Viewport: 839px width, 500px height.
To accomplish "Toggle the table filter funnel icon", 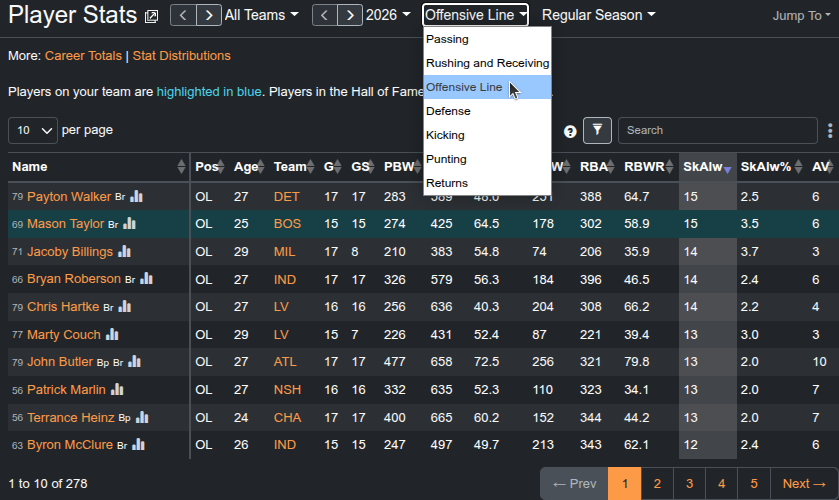I will pyautogui.click(x=597, y=130).
